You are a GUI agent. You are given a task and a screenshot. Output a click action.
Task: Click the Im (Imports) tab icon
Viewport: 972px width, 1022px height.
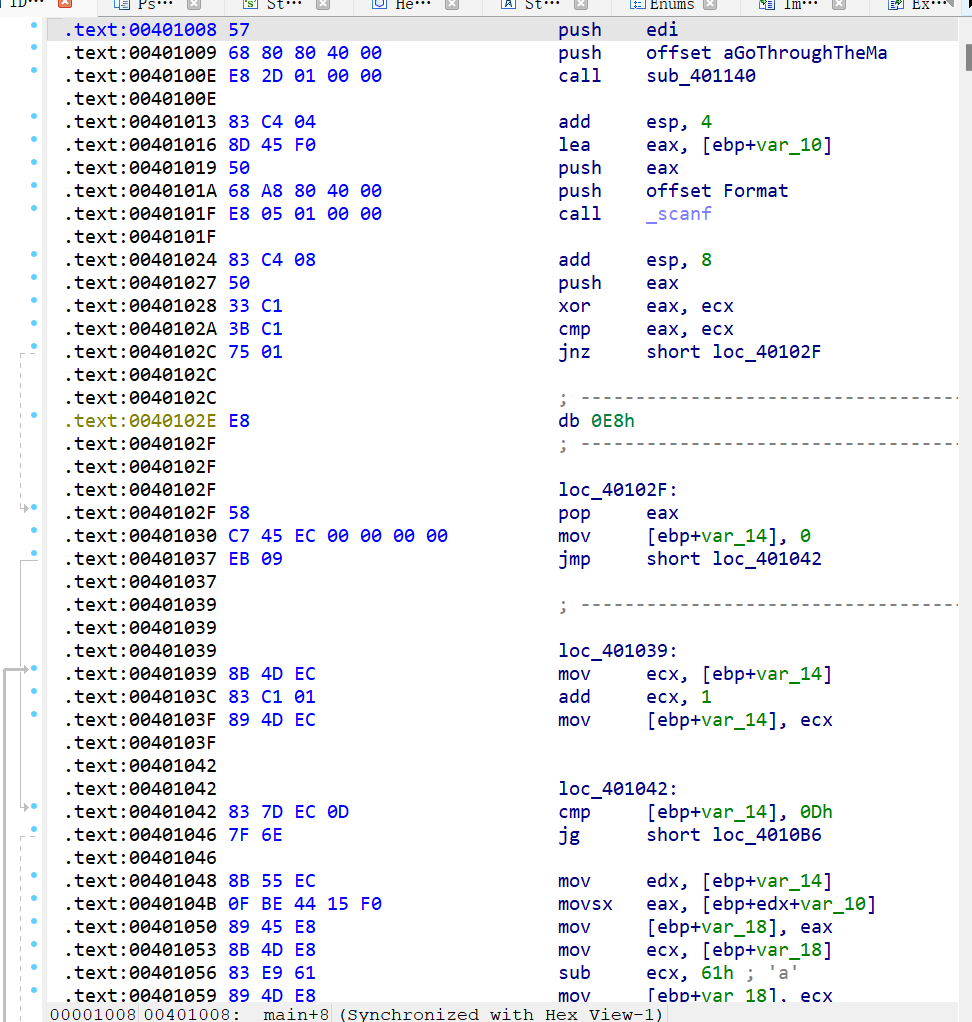[x=766, y=5]
